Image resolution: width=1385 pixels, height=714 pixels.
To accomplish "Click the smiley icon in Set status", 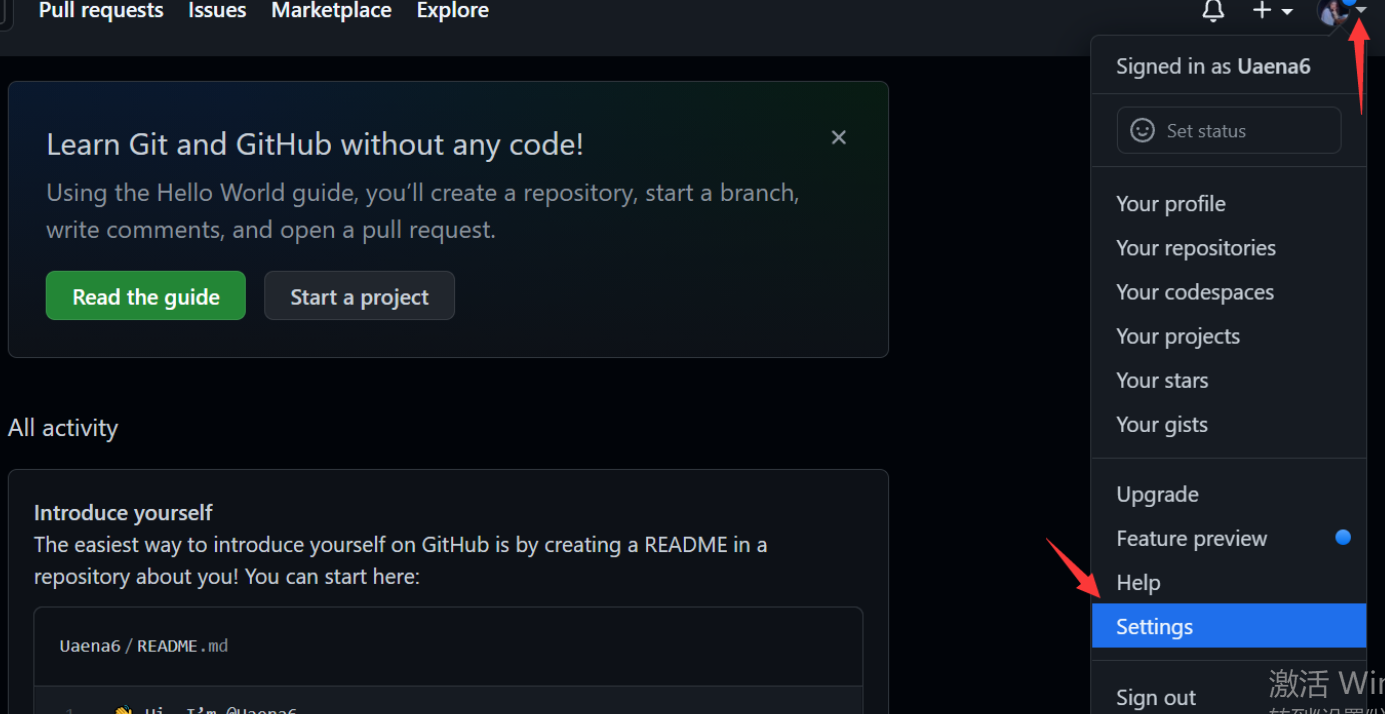I will pyautogui.click(x=1142, y=130).
